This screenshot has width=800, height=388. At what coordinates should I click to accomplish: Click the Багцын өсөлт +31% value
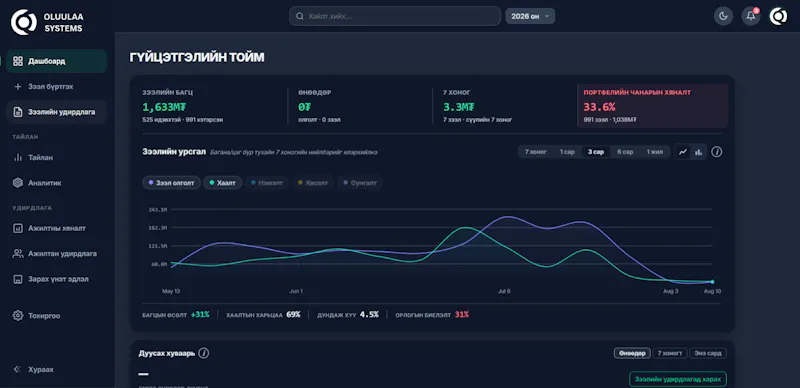coord(200,314)
